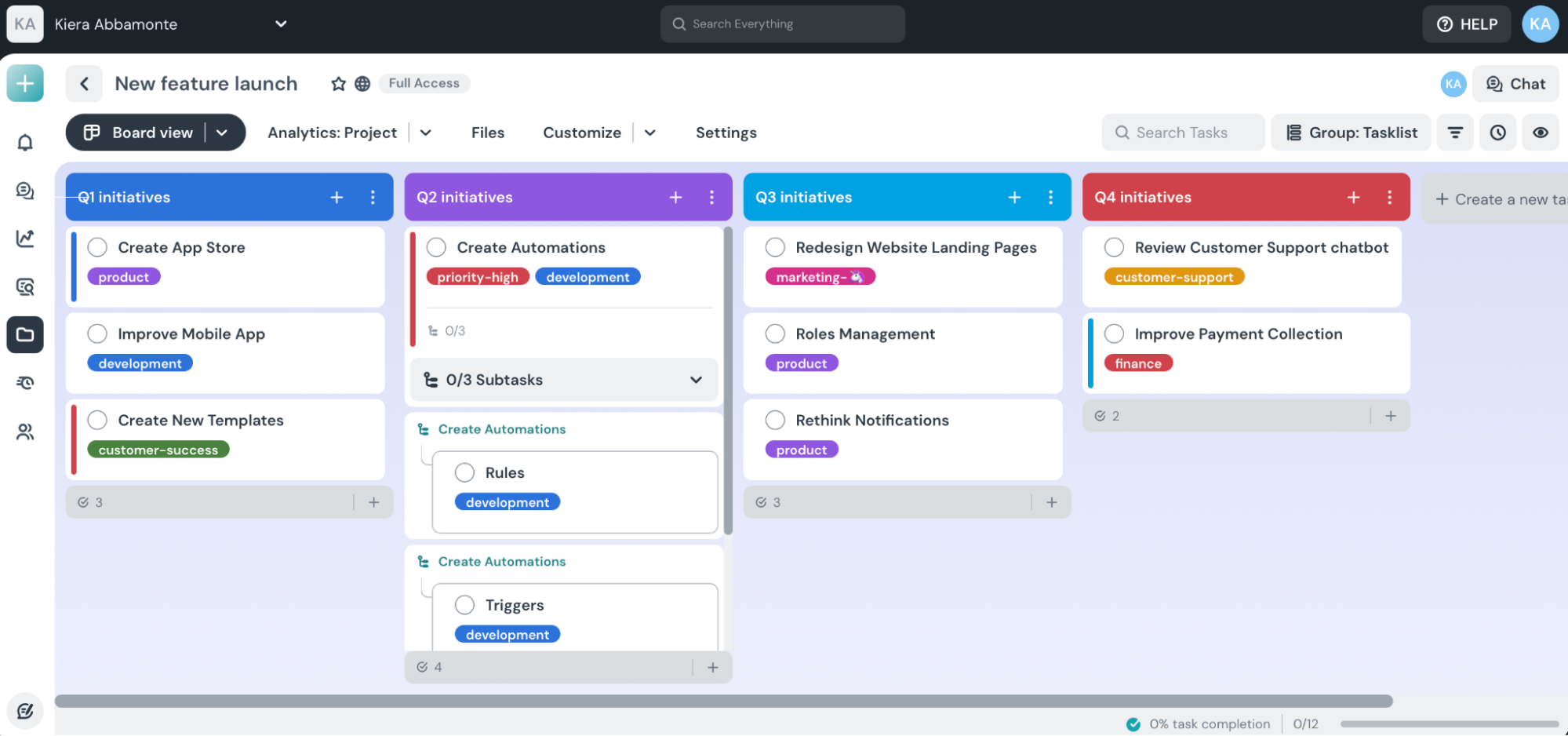Open Q2 initiatives three-dot menu

[711, 198]
